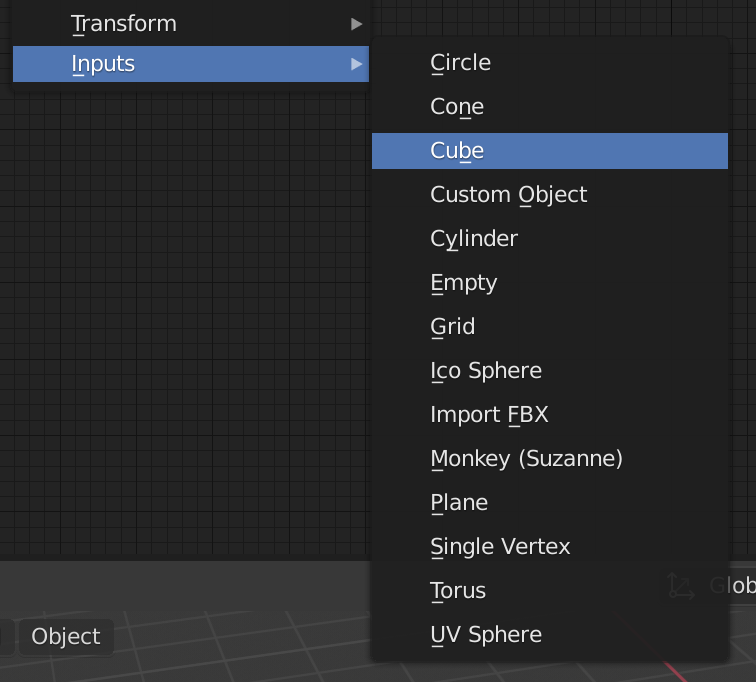Select the Cone input option
Screen dimensions: 756x682
pos(457,107)
